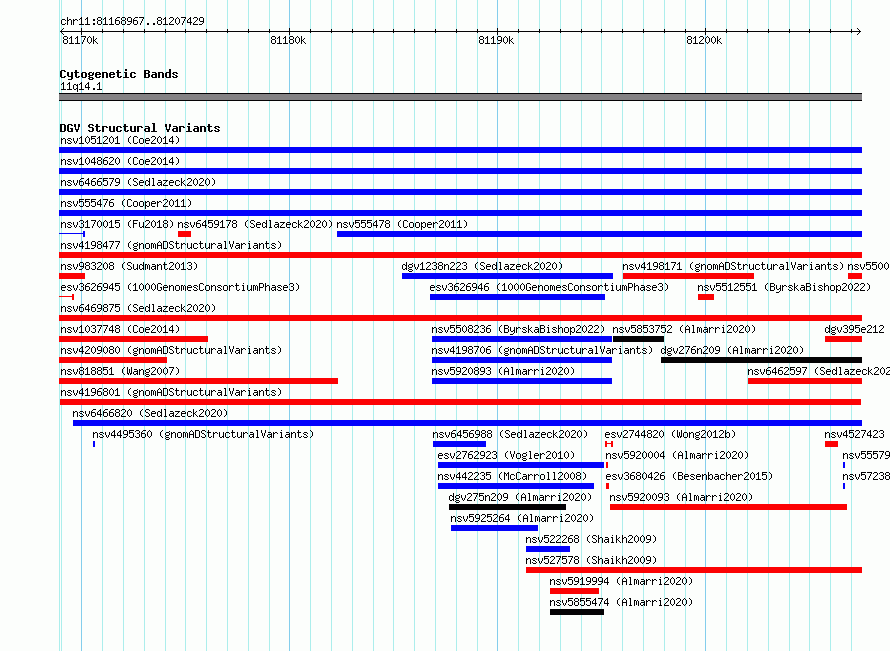Click nsv4198477 gnomAD variant label

click(x=171, y=245)
